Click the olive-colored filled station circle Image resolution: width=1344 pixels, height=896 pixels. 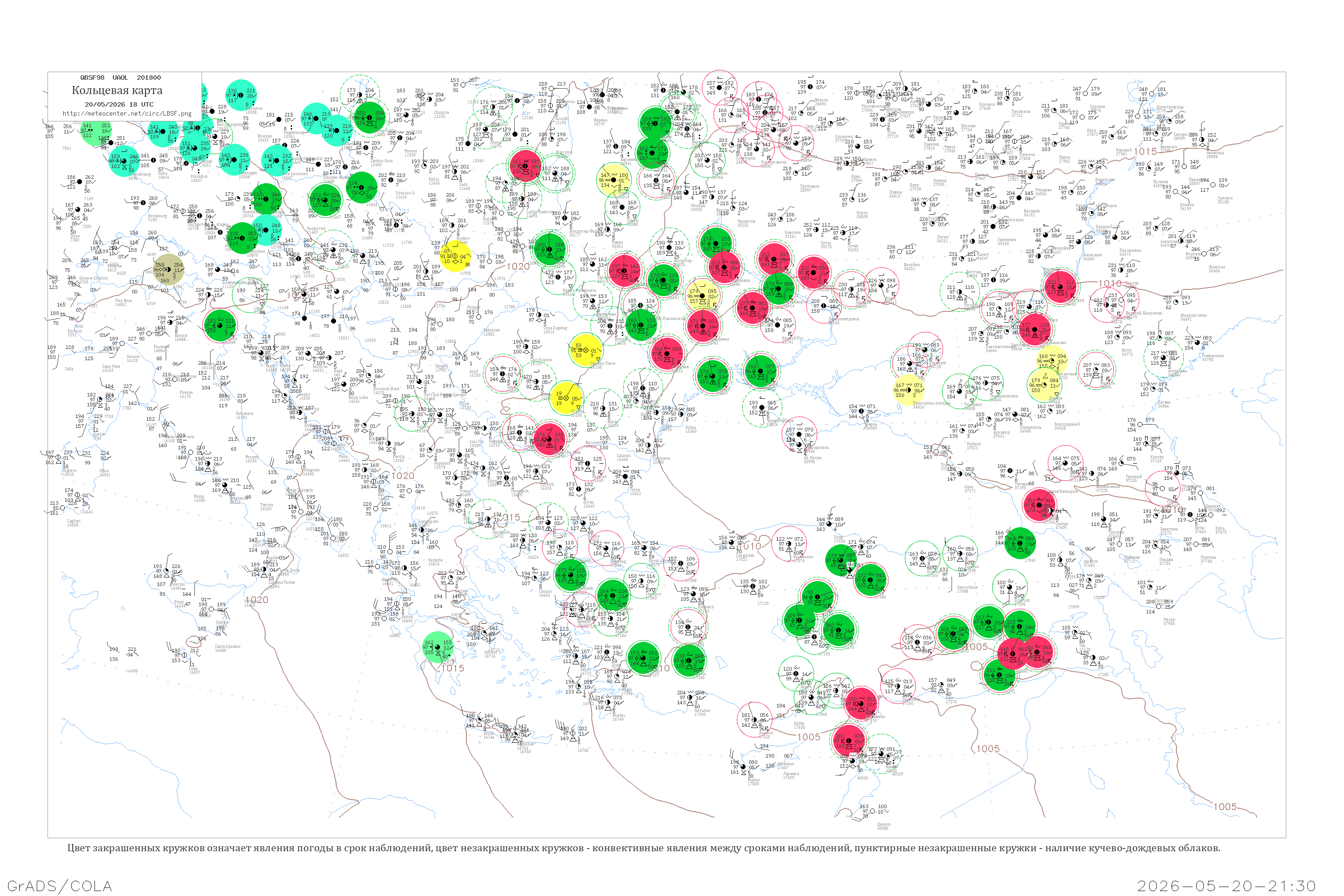click(x=168, y=269)
